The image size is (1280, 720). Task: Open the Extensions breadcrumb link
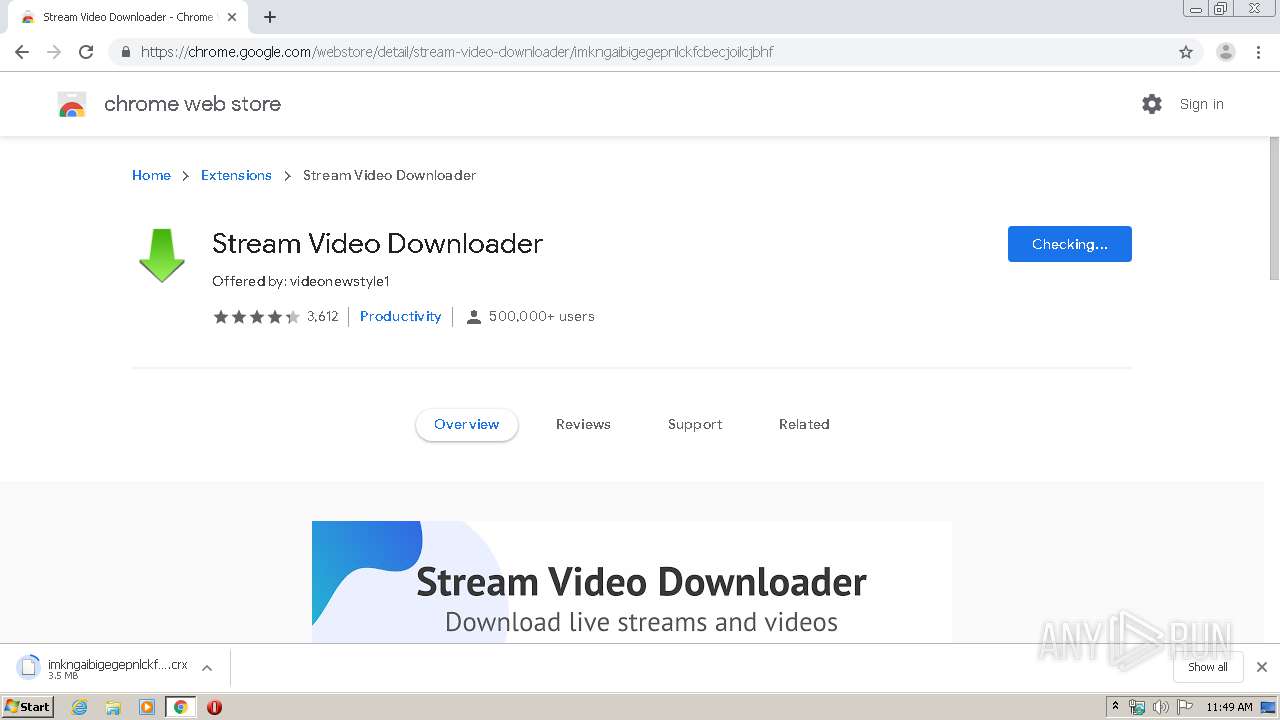pos(236,175)
